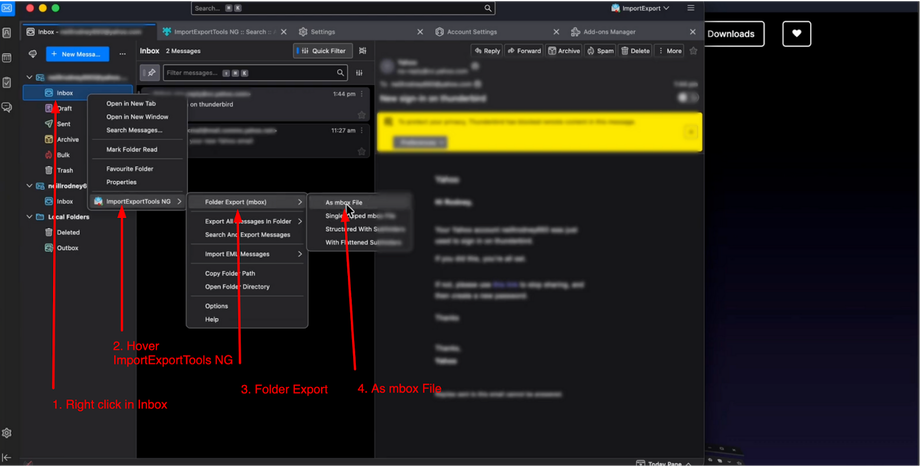Open the Thunderbird hamburger app menu
The height and width of the screenshot is (466, 920).
point(691,8)
